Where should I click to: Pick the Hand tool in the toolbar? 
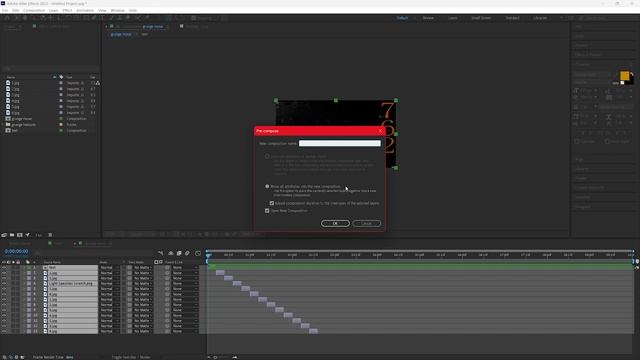click(25, 18)
